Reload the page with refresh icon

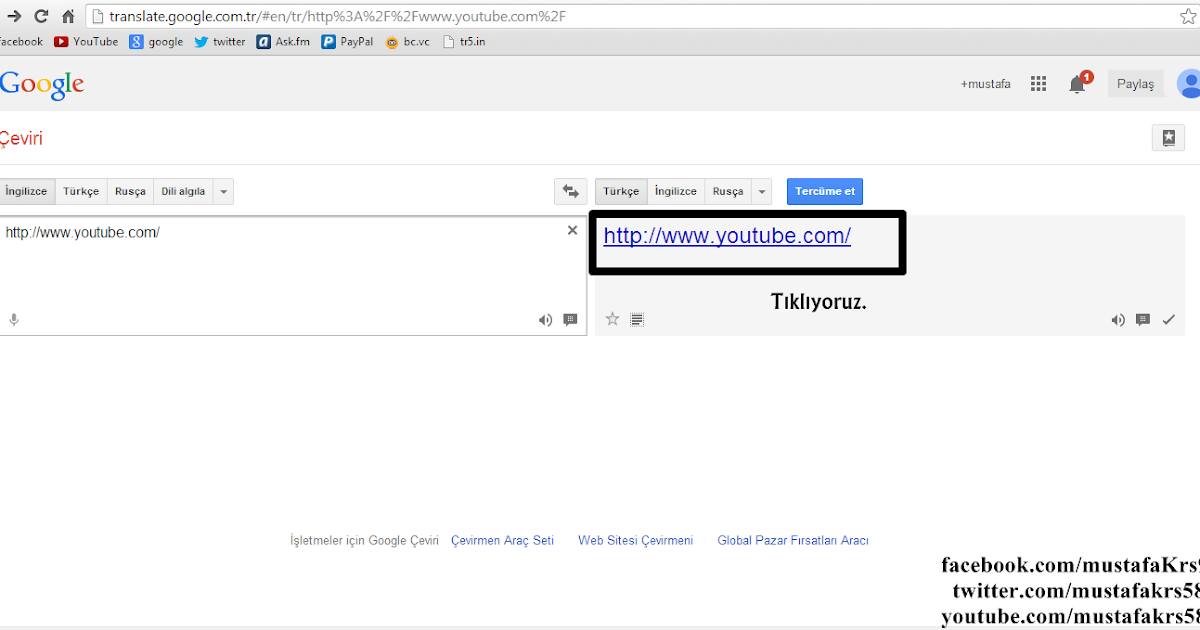coord(41,16)
